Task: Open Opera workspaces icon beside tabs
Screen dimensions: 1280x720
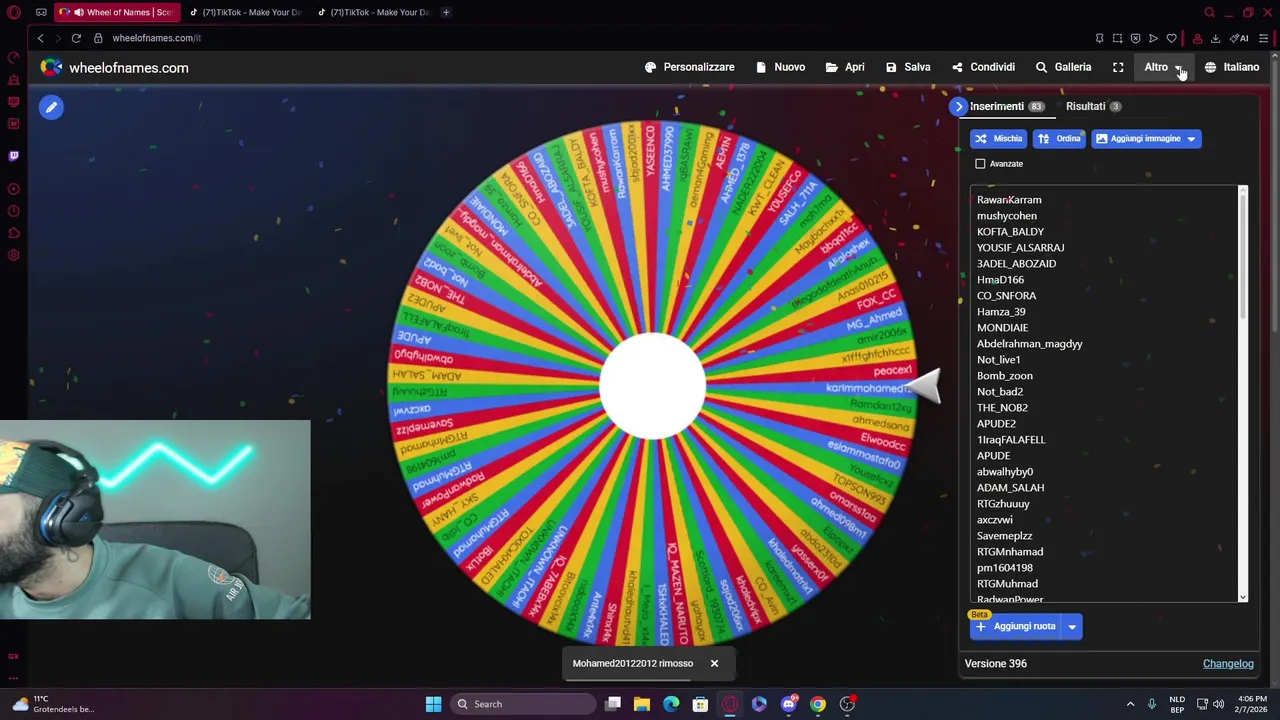Action: 41,12
